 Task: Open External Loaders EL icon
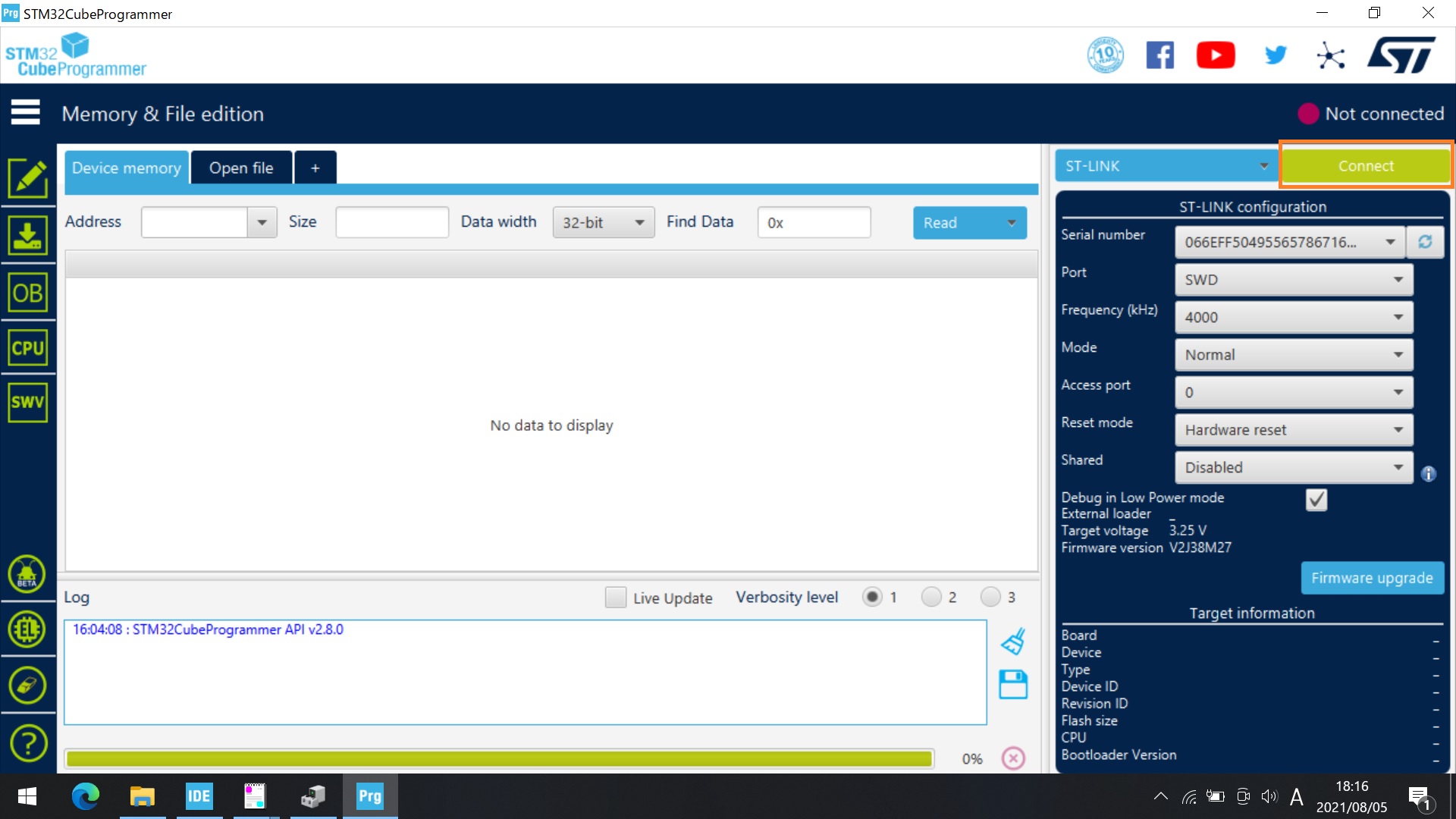point(27,629)
